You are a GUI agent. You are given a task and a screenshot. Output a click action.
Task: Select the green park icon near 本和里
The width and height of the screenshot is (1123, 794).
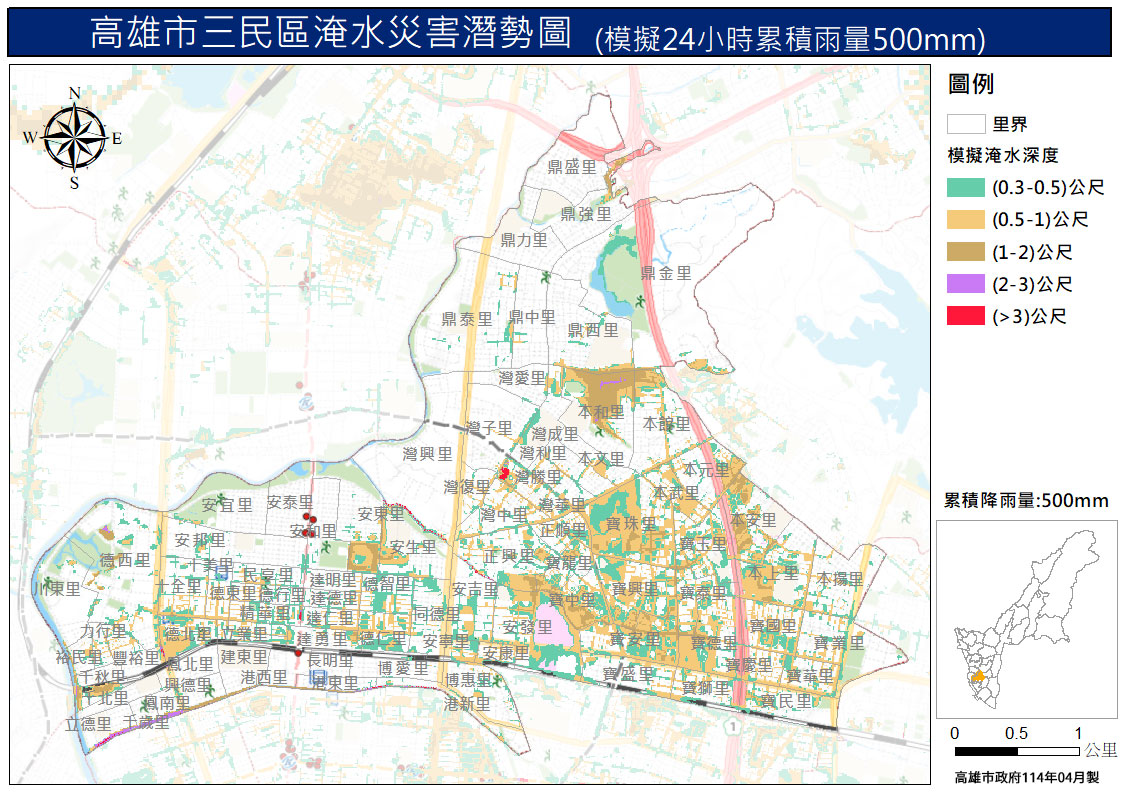pos(599,431)
